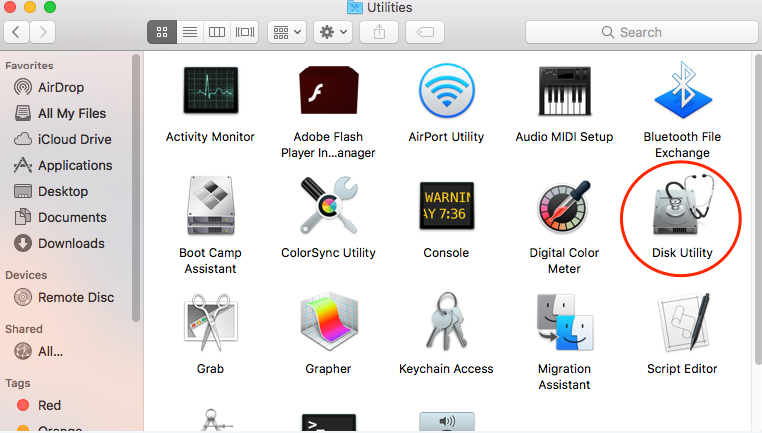The image size is (762, 433).
Task: Launch Boot Camp Assistant icon
Action: 210,206
